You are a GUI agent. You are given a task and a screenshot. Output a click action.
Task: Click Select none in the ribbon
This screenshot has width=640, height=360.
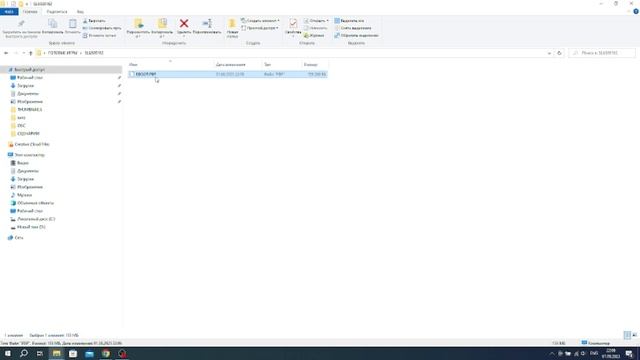[x=353, y=28]
